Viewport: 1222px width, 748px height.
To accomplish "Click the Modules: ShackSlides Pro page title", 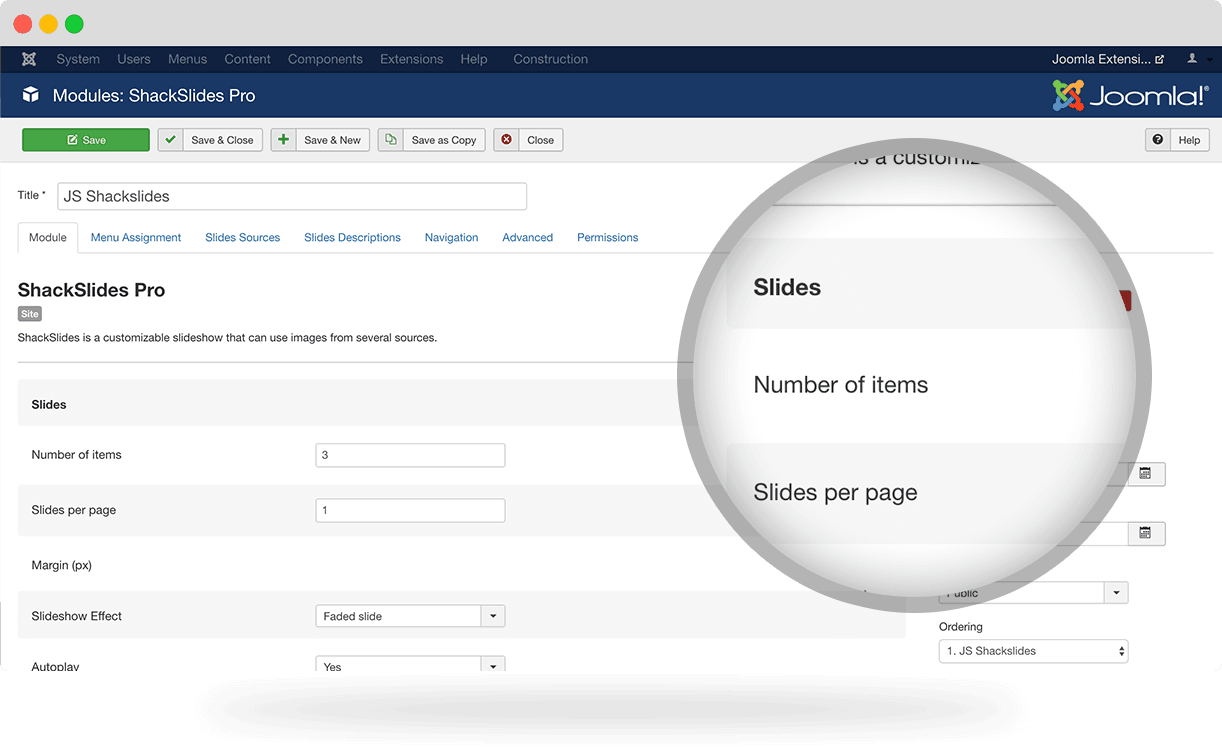I will [154, 96].
